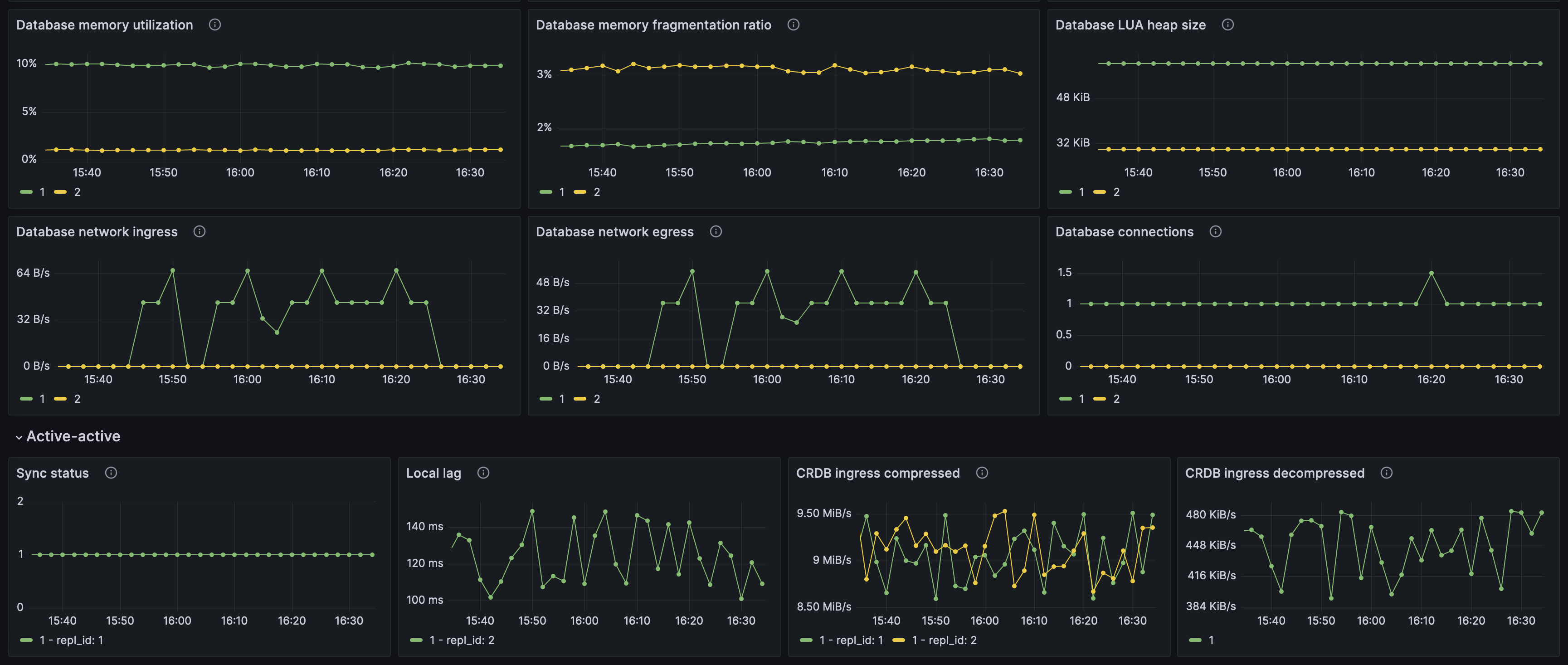Click info icon beside Database network ingress
The image size is (1568, 665).
[200, 231]
